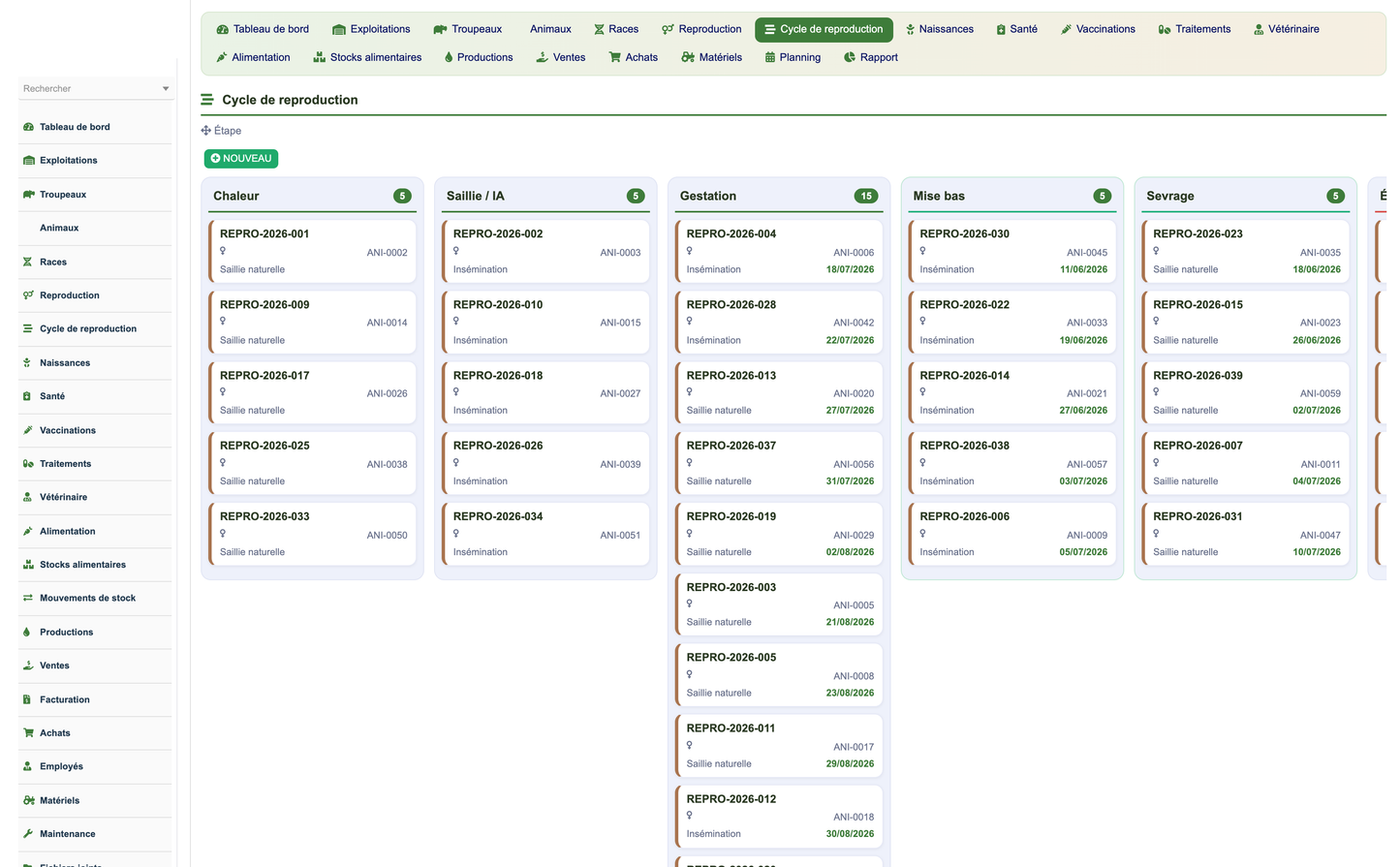1400x867 pixels.
Task: Click the Mouvements de stock arrows icon
Action: 28,598
